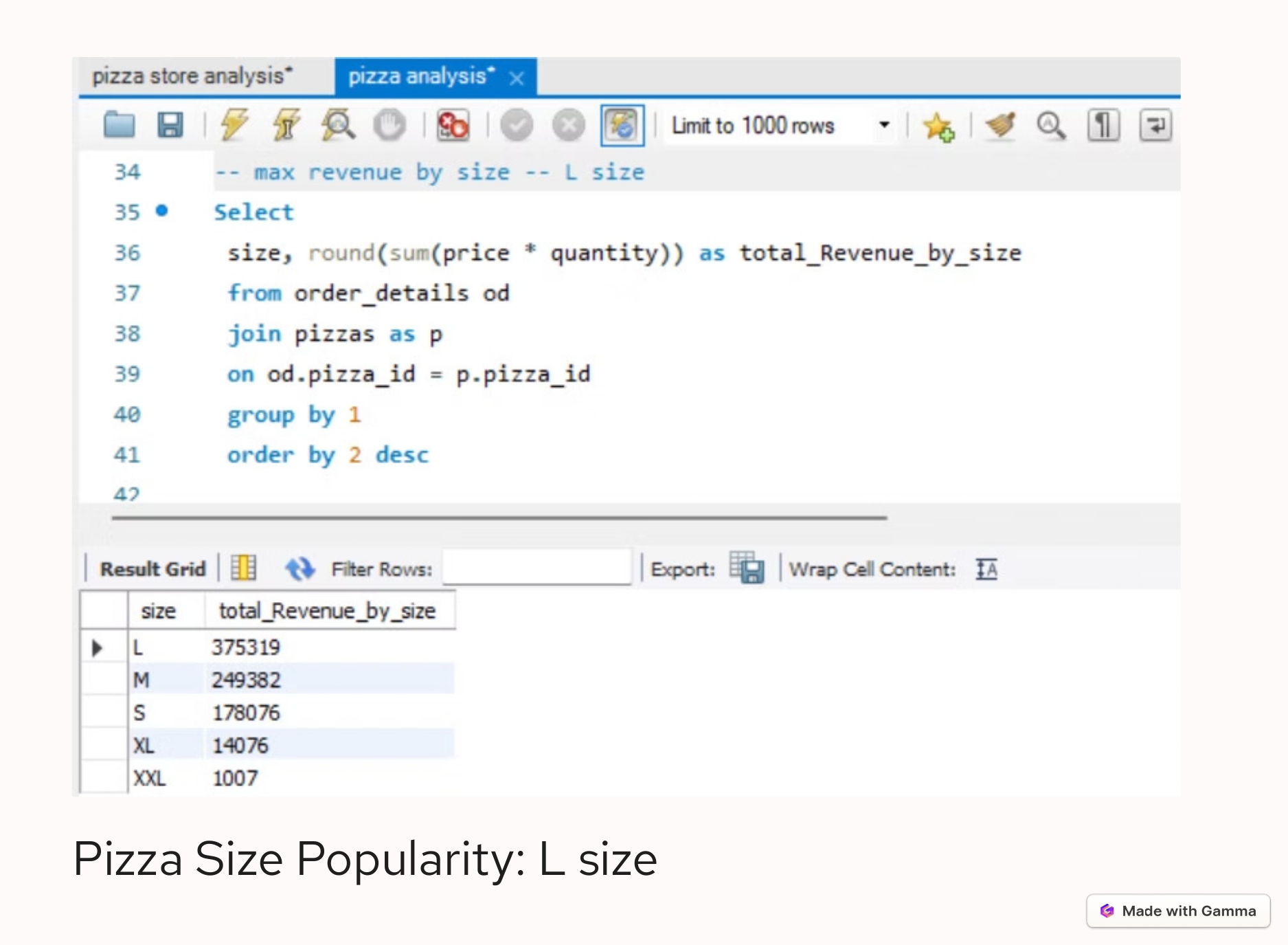Toggle result grid form view icon

[x=243, y=568]
